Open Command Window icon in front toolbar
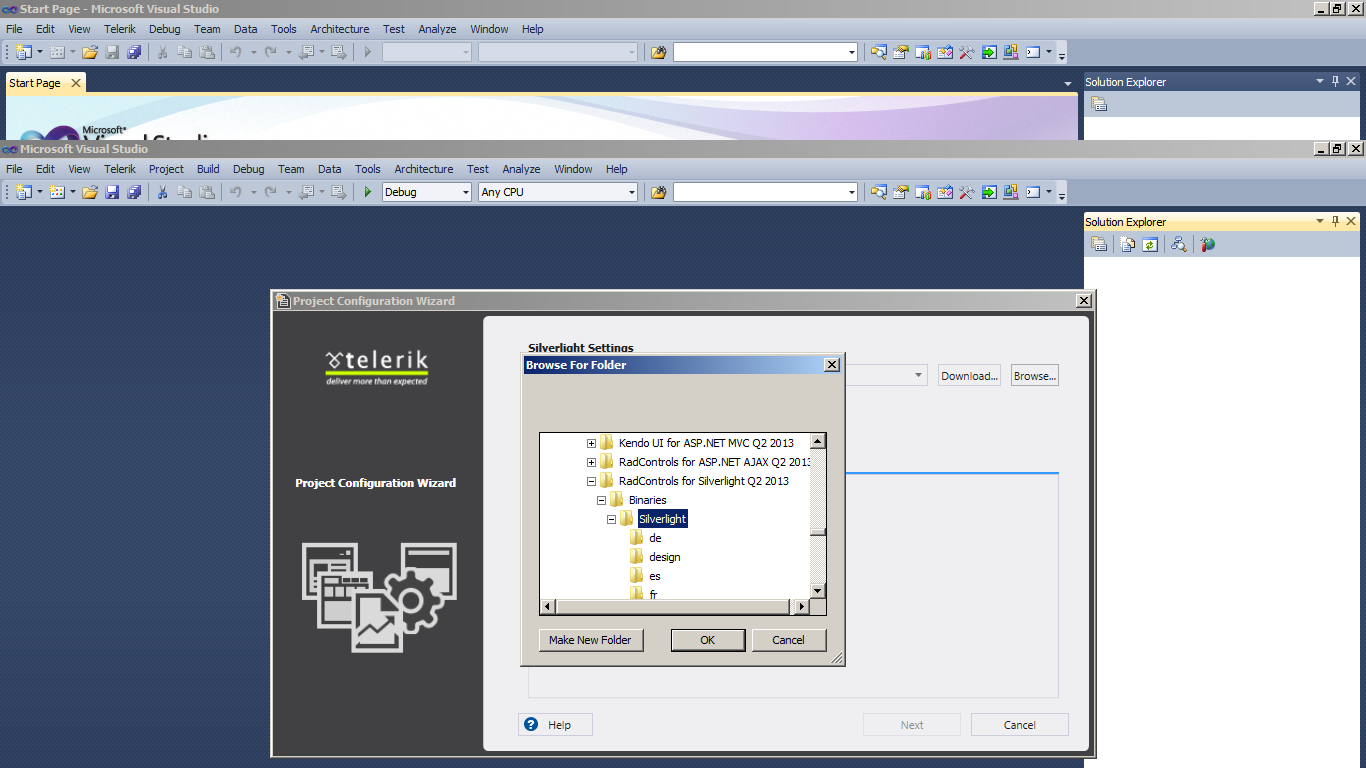This screenshot has width=1366, height=768. click(x=1033, y=192)
